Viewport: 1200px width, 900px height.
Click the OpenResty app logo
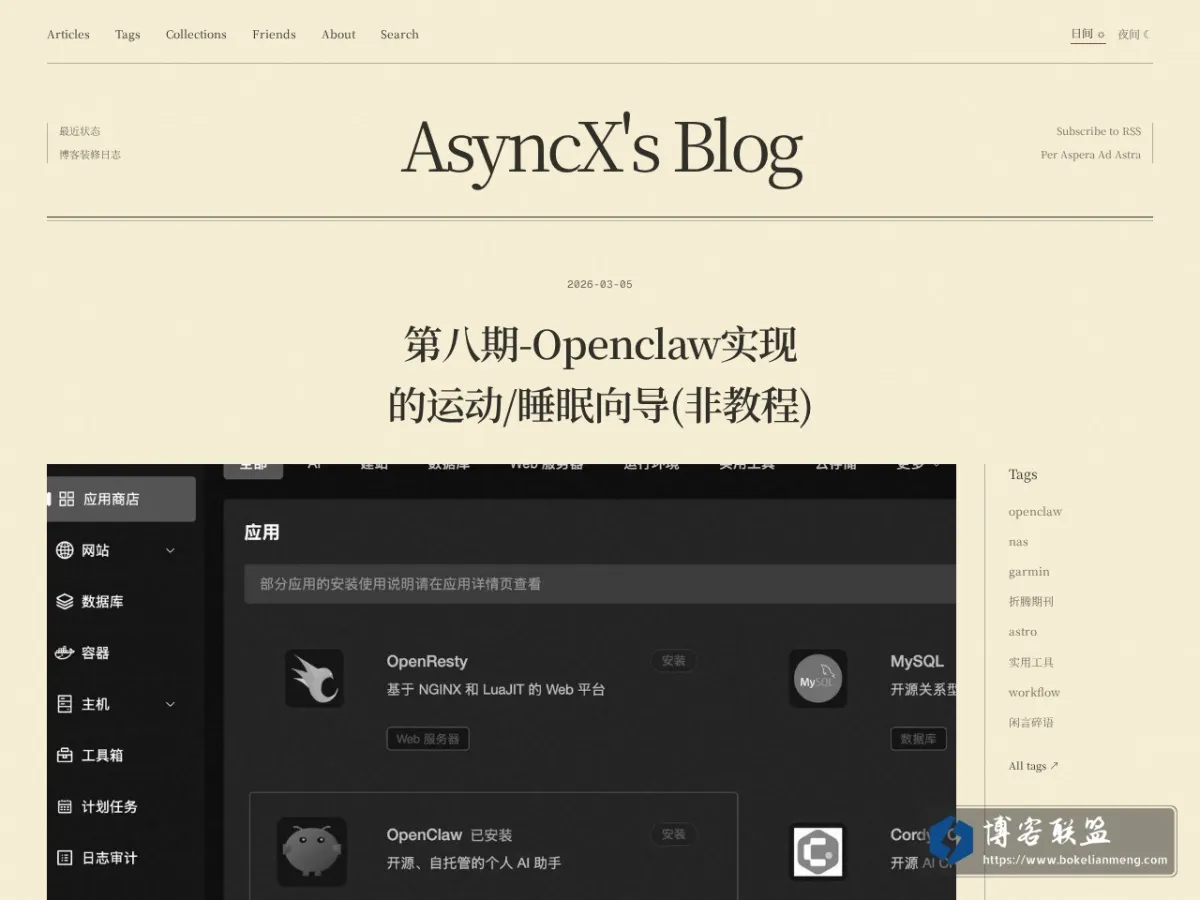[314, 679]
